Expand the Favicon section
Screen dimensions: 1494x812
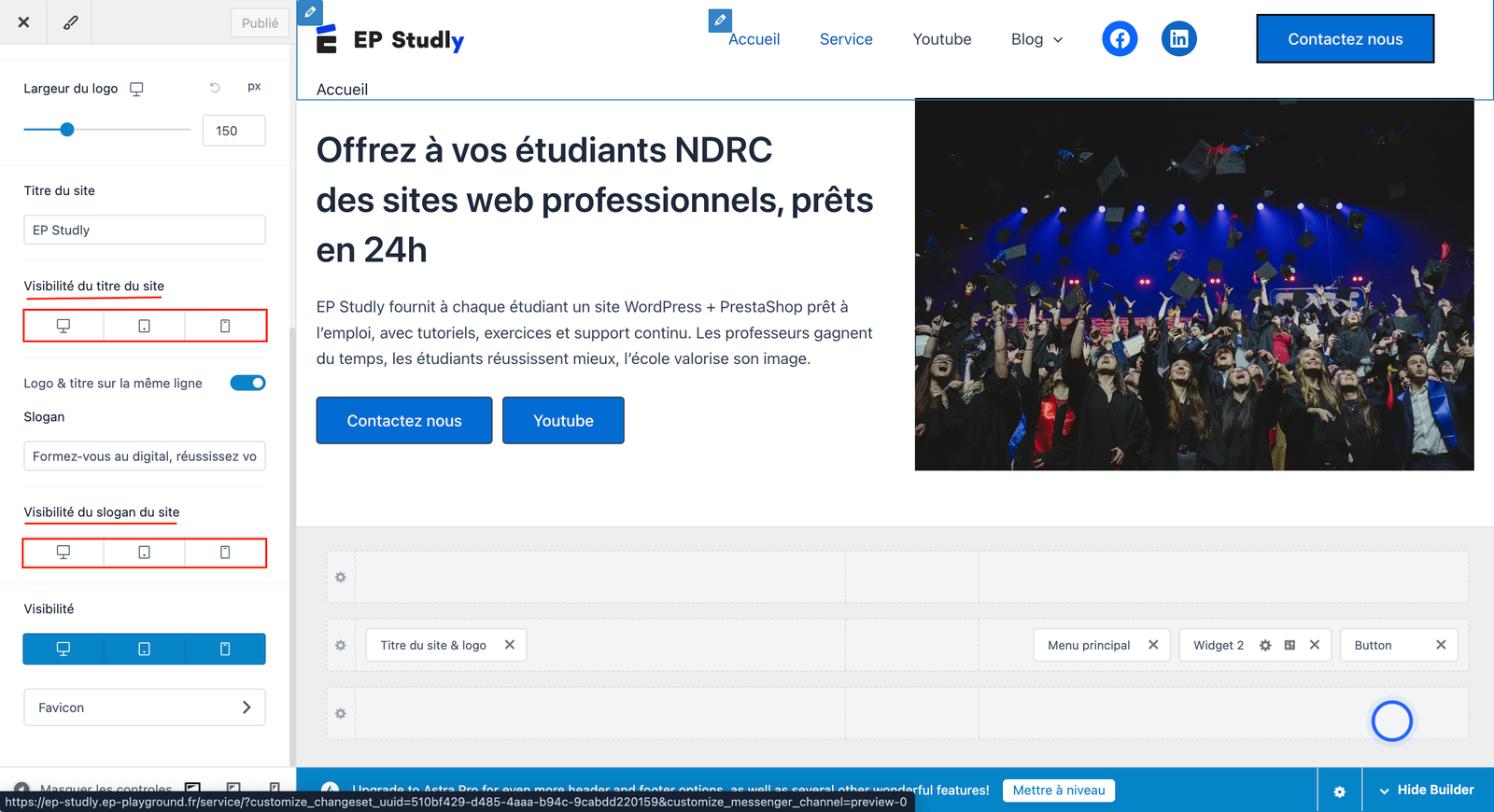pos(145,707)
